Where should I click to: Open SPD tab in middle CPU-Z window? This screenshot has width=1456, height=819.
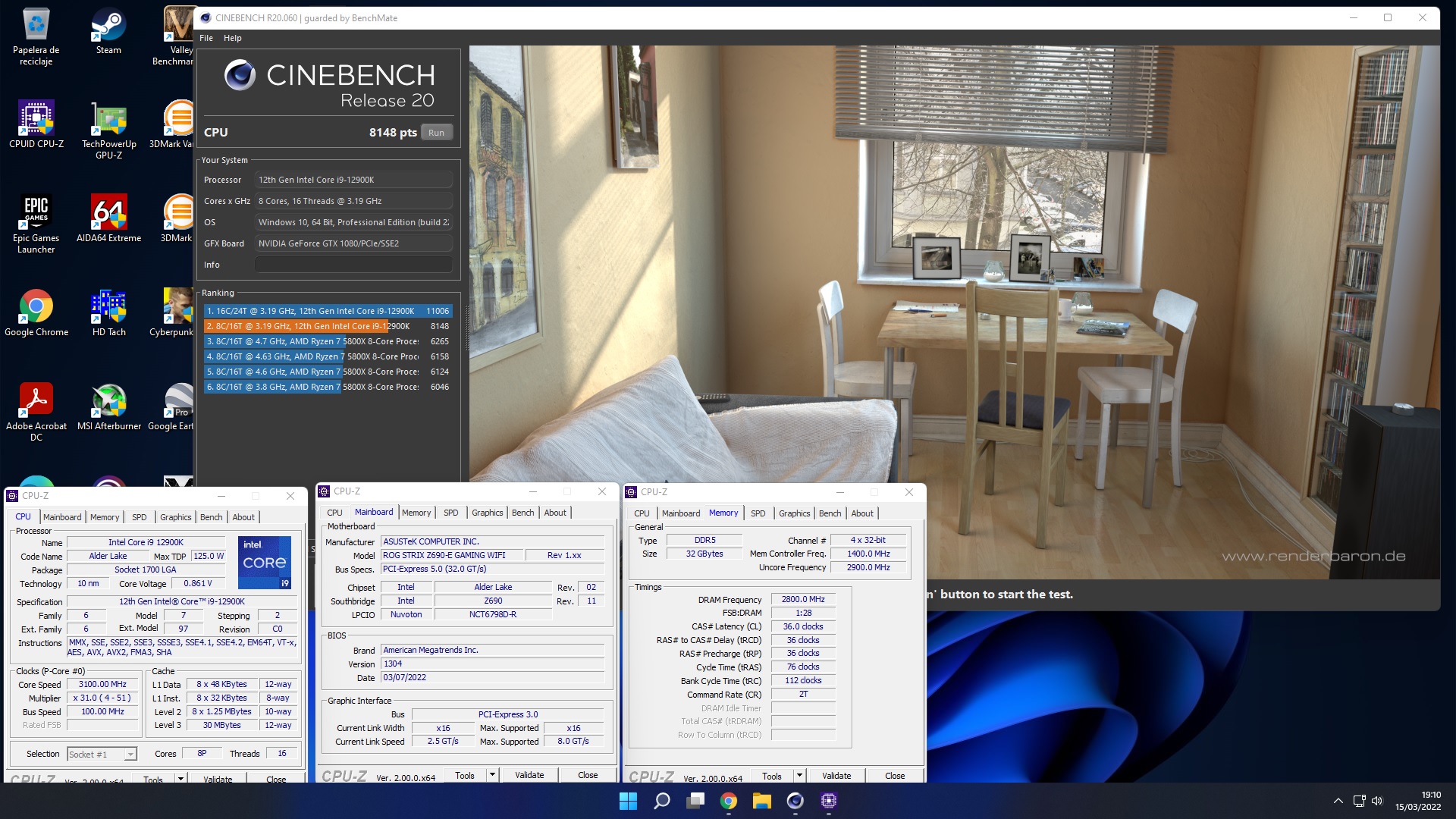[x=450, y=513]
